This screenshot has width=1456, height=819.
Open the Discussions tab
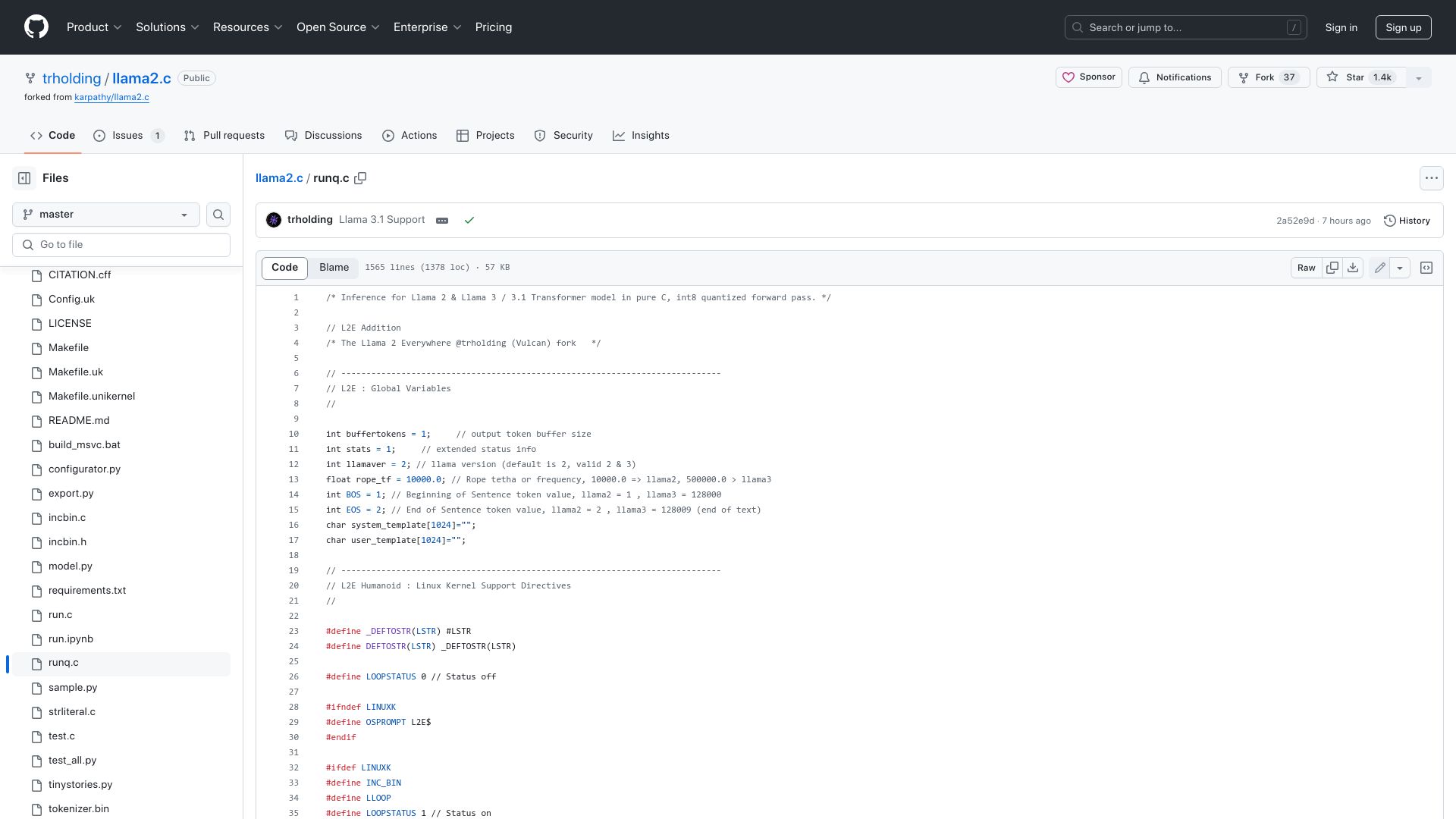324,136
